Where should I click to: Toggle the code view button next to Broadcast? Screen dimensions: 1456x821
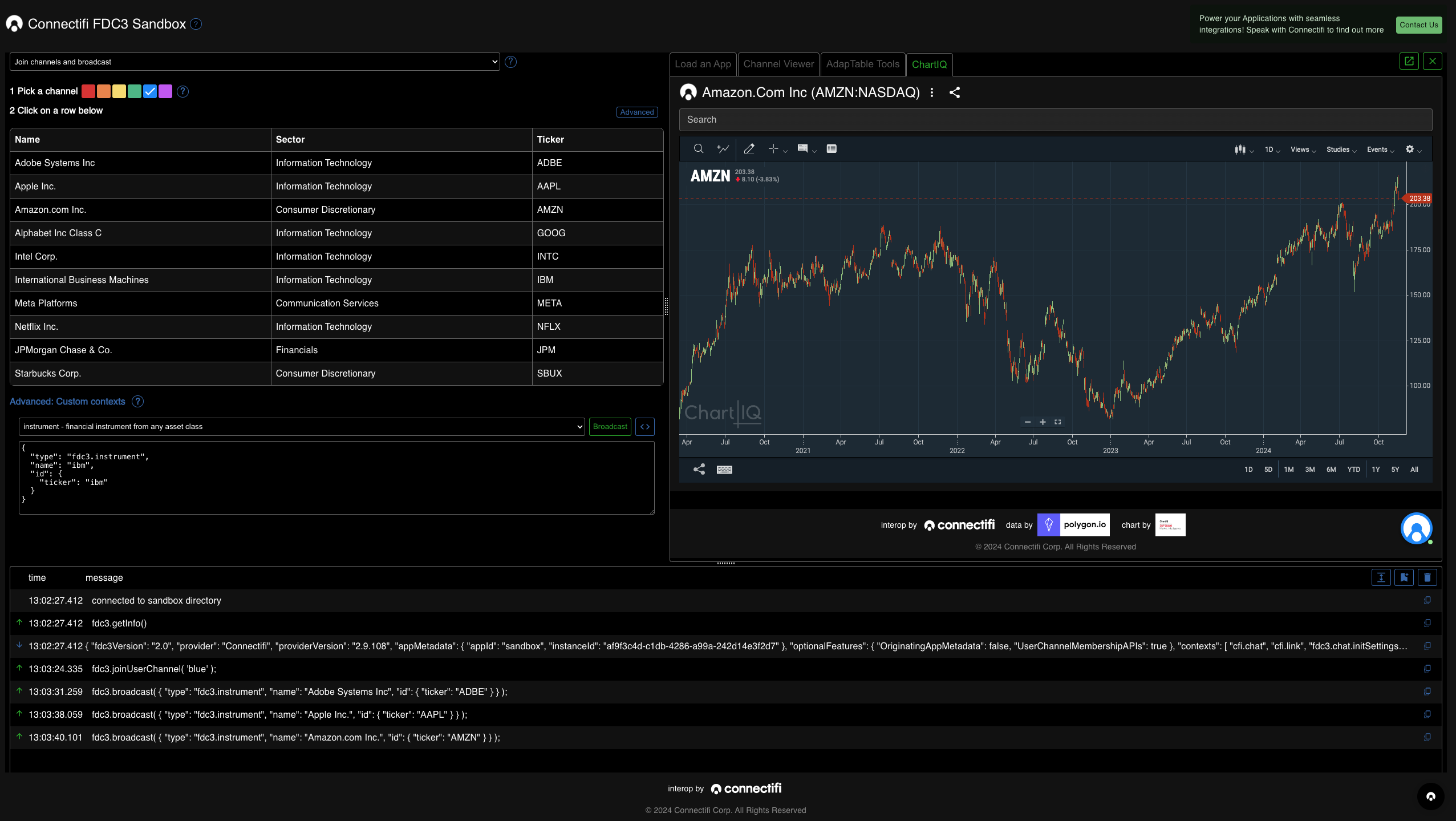pos(645,427)
